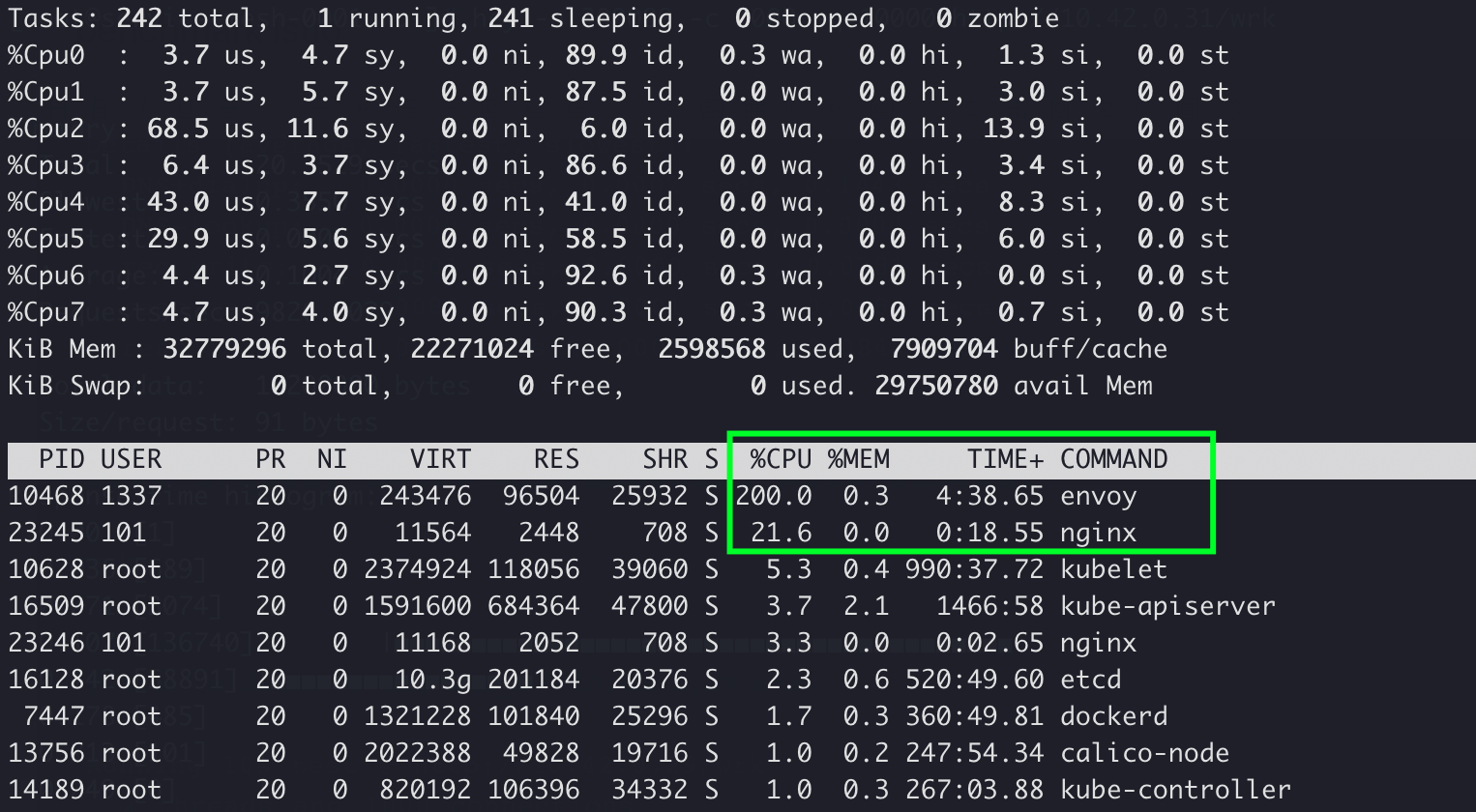This screenshot has height=812, width=1476.
Task: Click the KiB Mem total value 32779296
Action: pyautogui.click(x=224, y=349)
